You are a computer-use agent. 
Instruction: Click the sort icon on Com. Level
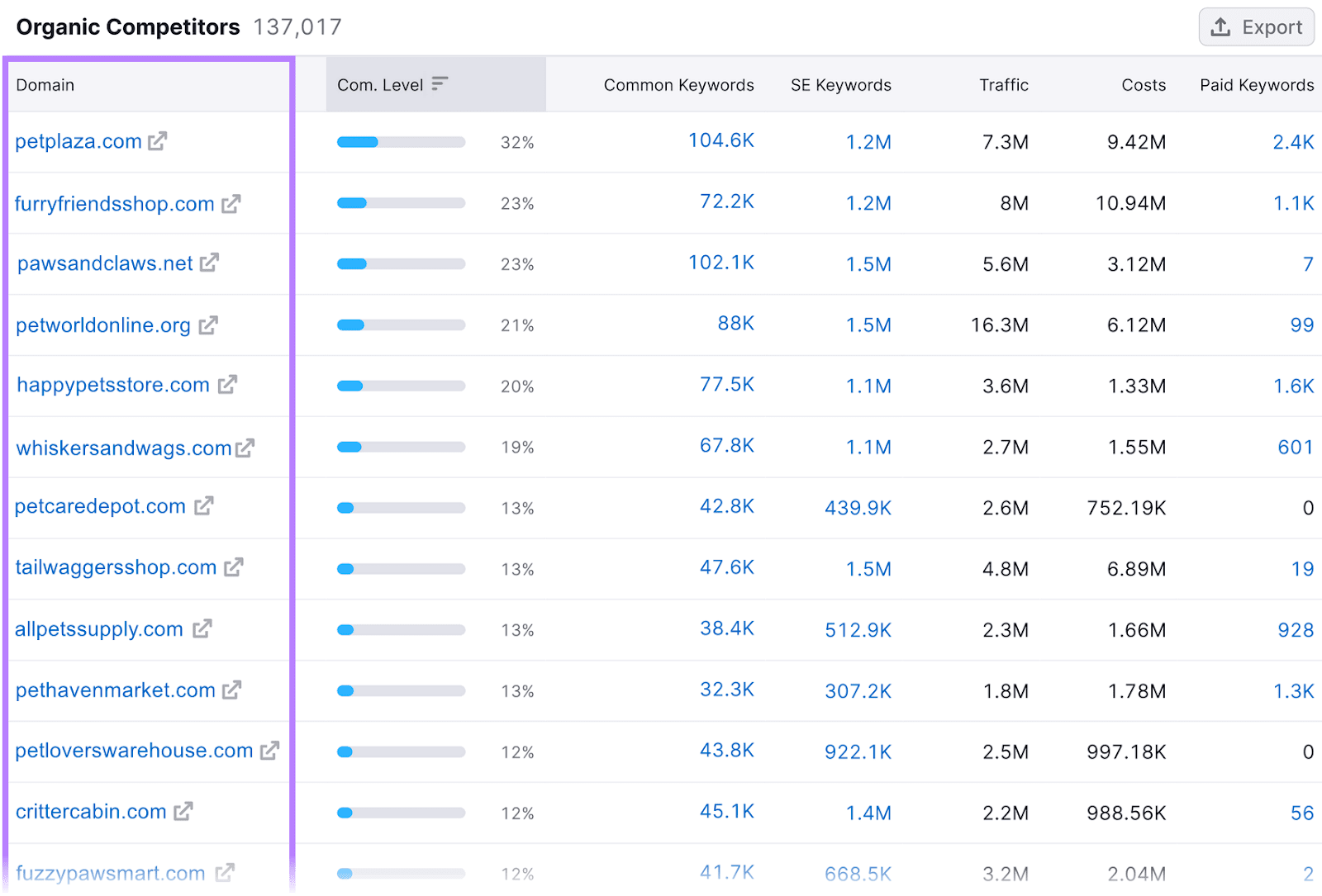441,83
